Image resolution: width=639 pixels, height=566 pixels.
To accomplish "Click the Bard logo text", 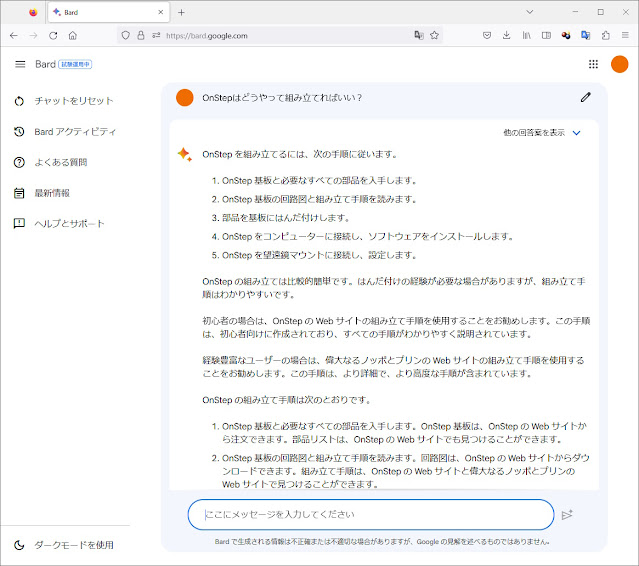I will 45,64.
